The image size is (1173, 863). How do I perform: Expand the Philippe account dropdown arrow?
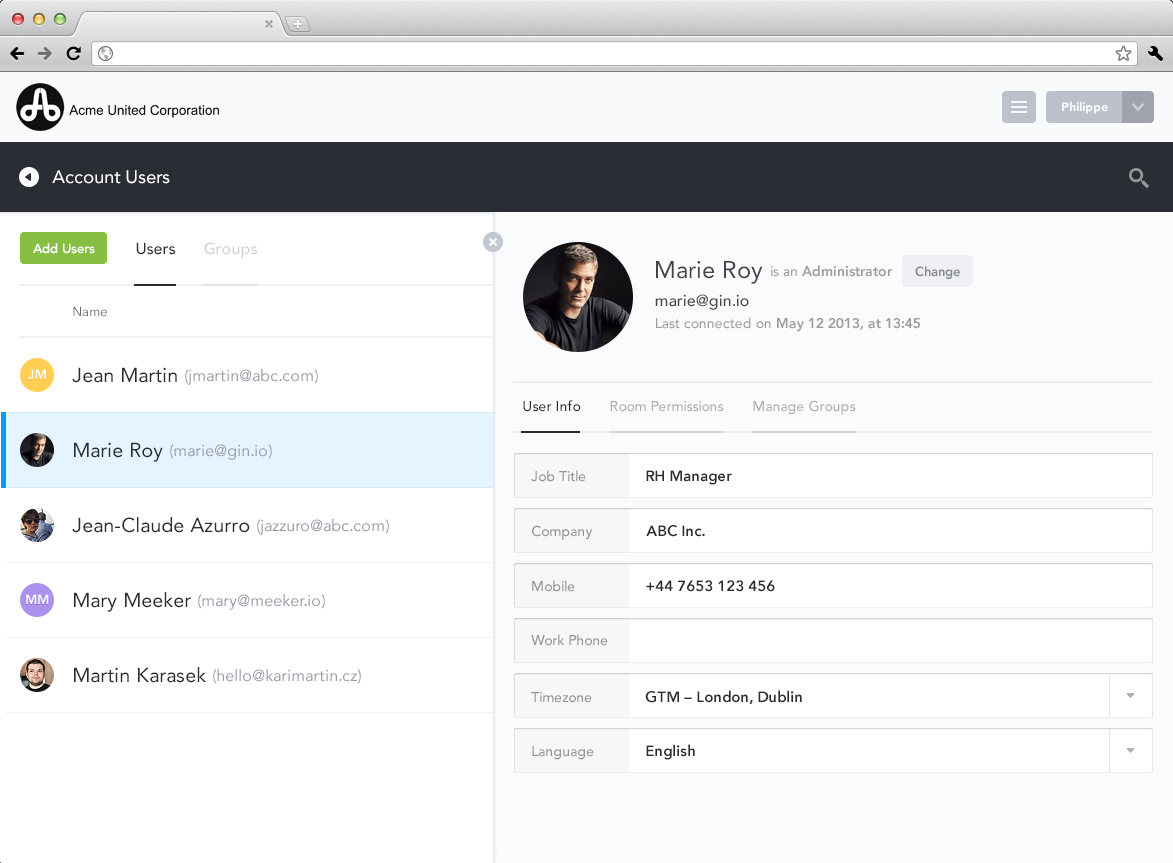[x=1137, y=107]
